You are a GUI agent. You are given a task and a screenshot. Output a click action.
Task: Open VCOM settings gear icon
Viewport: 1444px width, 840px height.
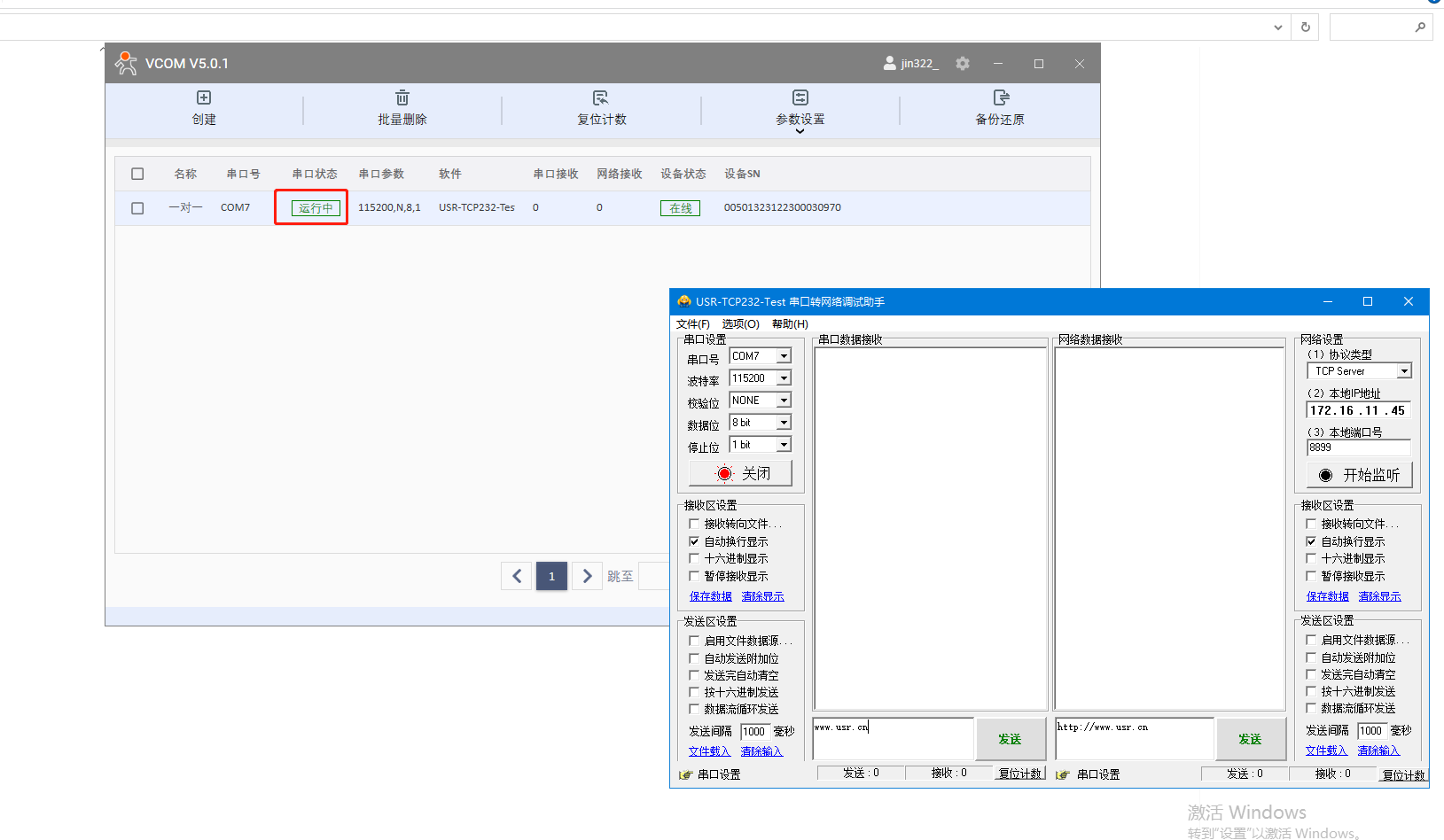pyautogui.click(x=963, y=64)
